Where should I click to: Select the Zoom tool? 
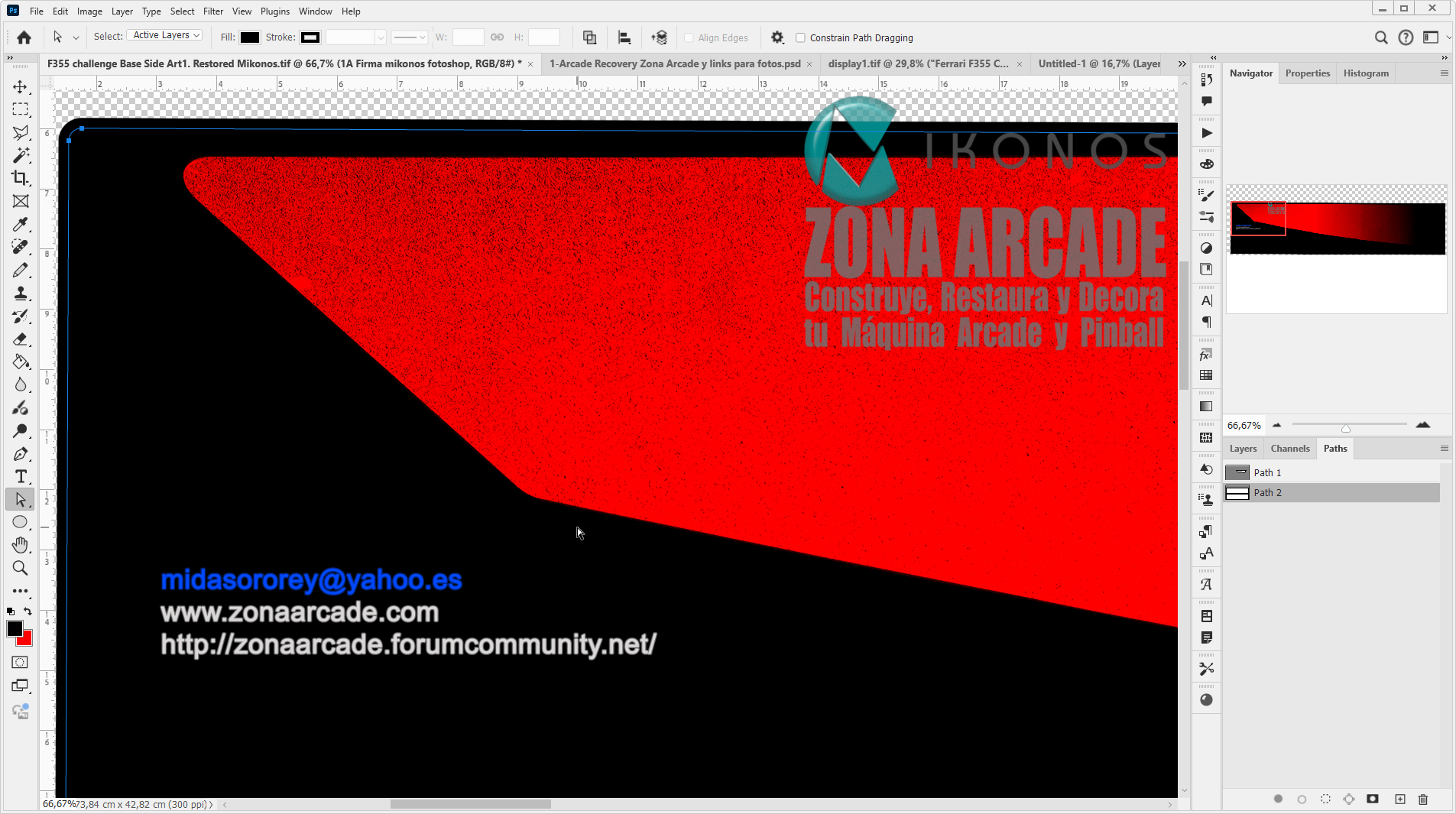pos(21,568)
